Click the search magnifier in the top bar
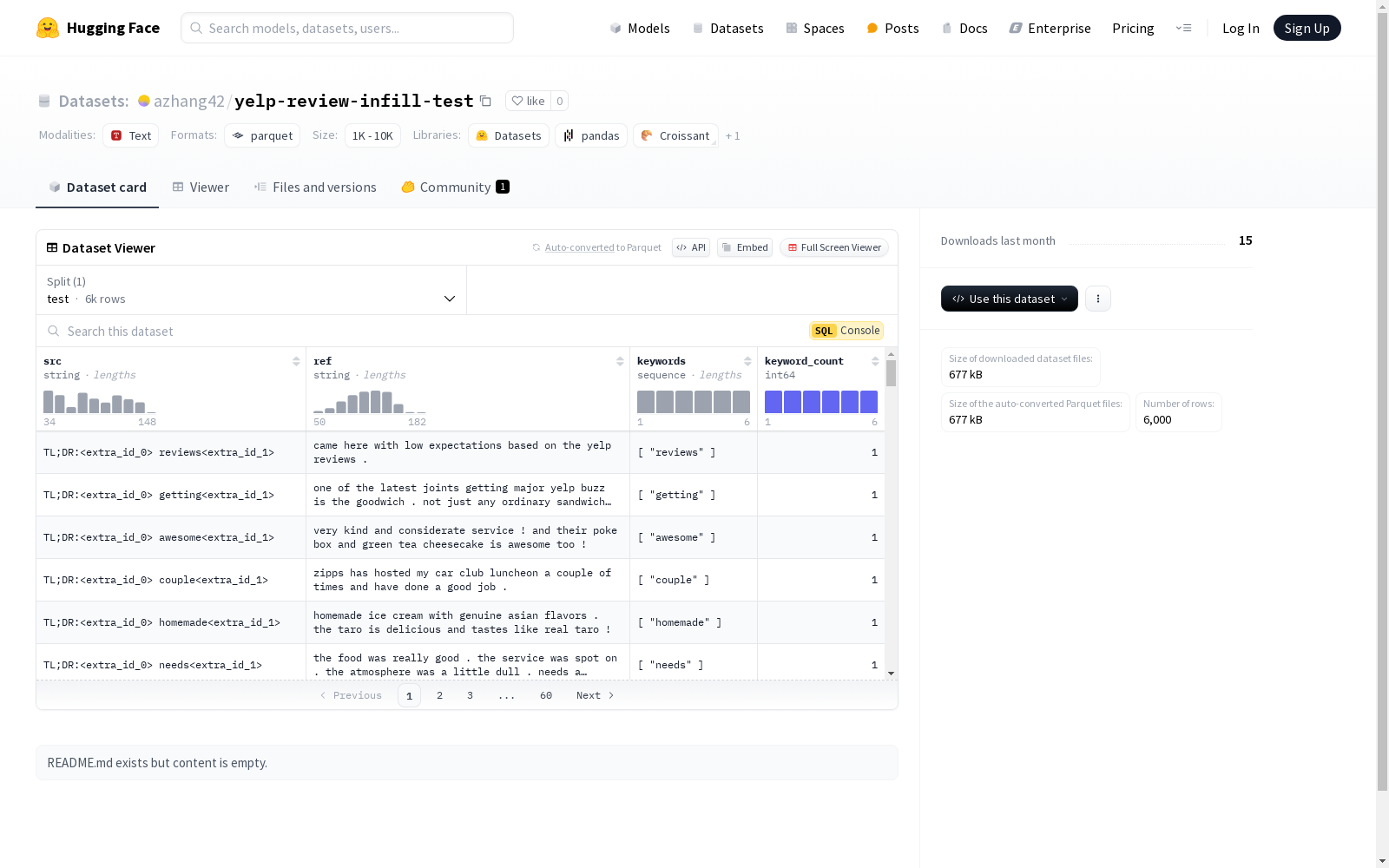The width and height of the screenshot is (1389, 868). [196, 28]
